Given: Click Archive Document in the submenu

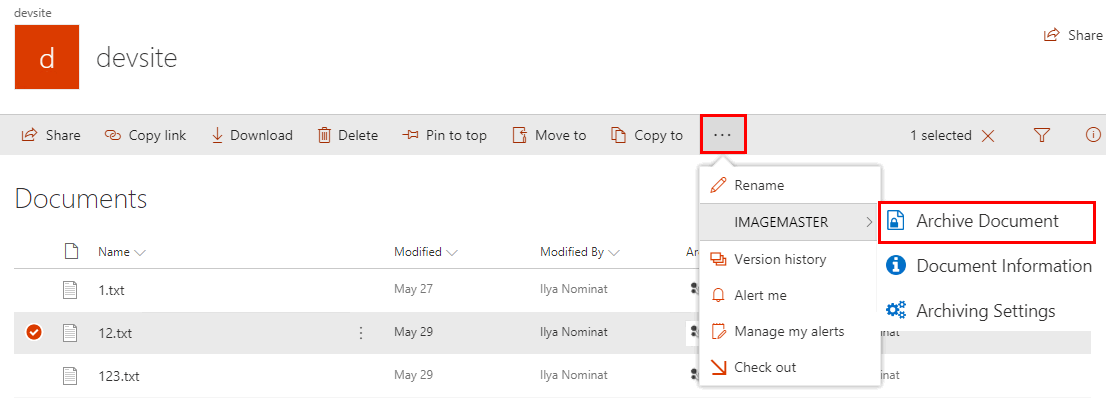Looking at the screenshot, I should pyautogui.click(x=987, y=221).
